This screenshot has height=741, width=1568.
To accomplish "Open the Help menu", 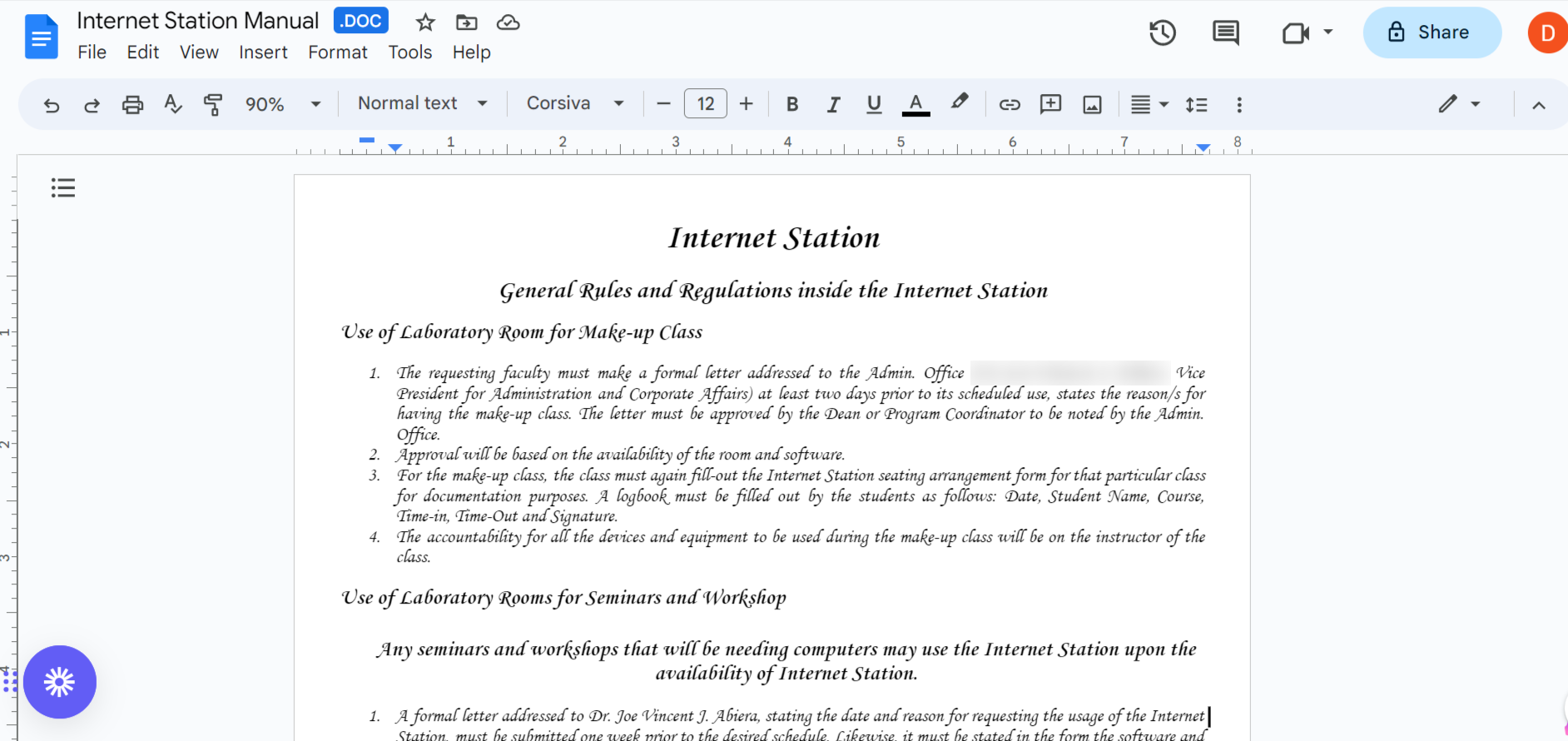I will tap(471, 52).
